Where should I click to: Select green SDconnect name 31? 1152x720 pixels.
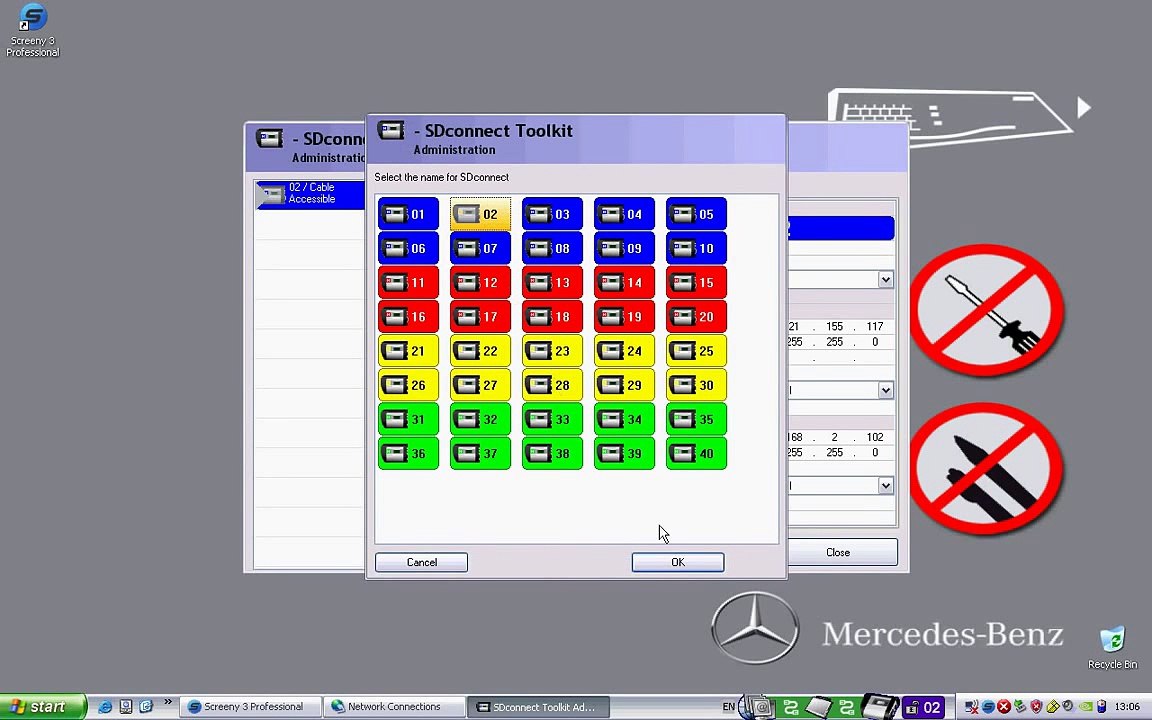tap(408, 419)
